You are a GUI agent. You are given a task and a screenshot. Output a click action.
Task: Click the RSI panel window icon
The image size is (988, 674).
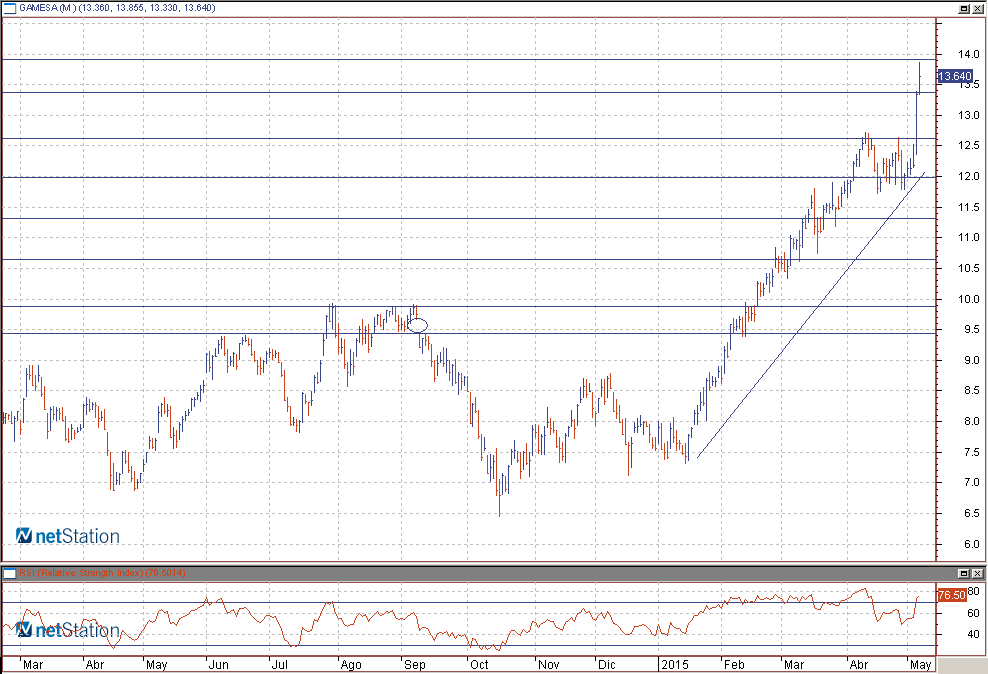pyautogui.click(x=9, y=573)
